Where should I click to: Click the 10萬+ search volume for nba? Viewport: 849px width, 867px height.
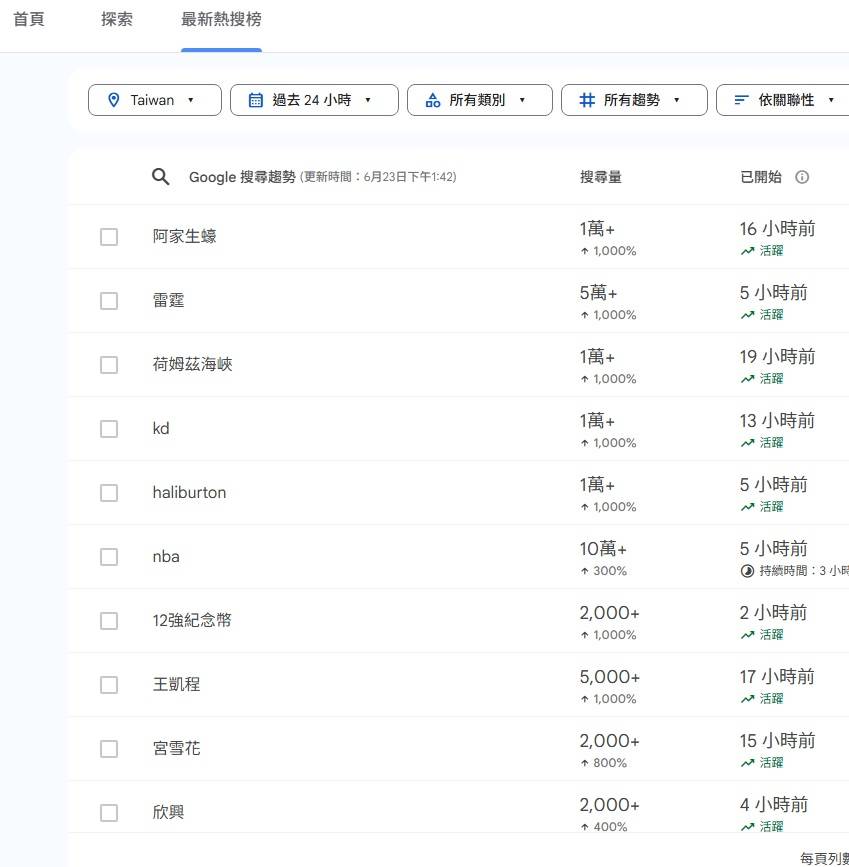[603, 549]
